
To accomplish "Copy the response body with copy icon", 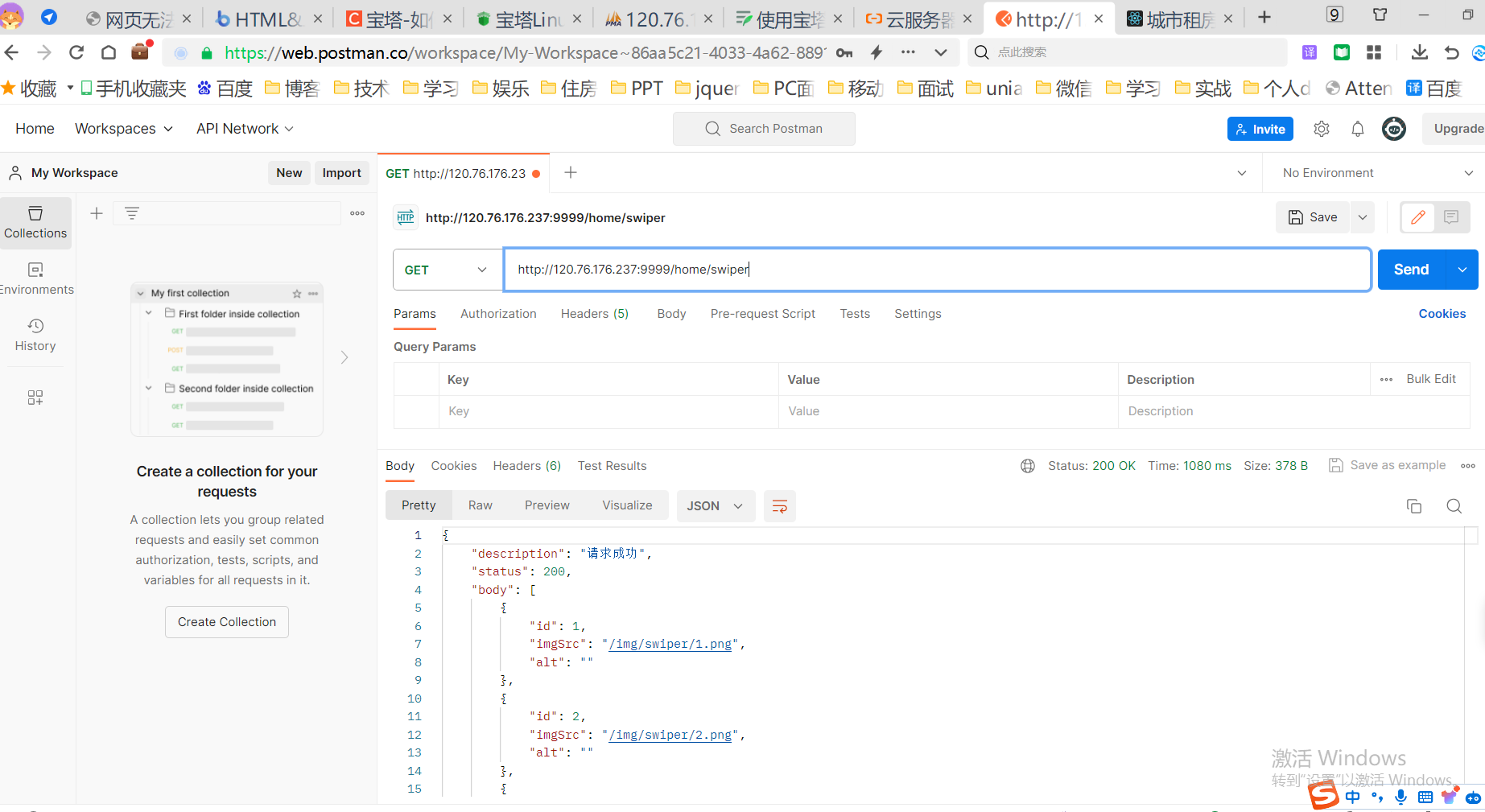I will (x=1414, y=506).
